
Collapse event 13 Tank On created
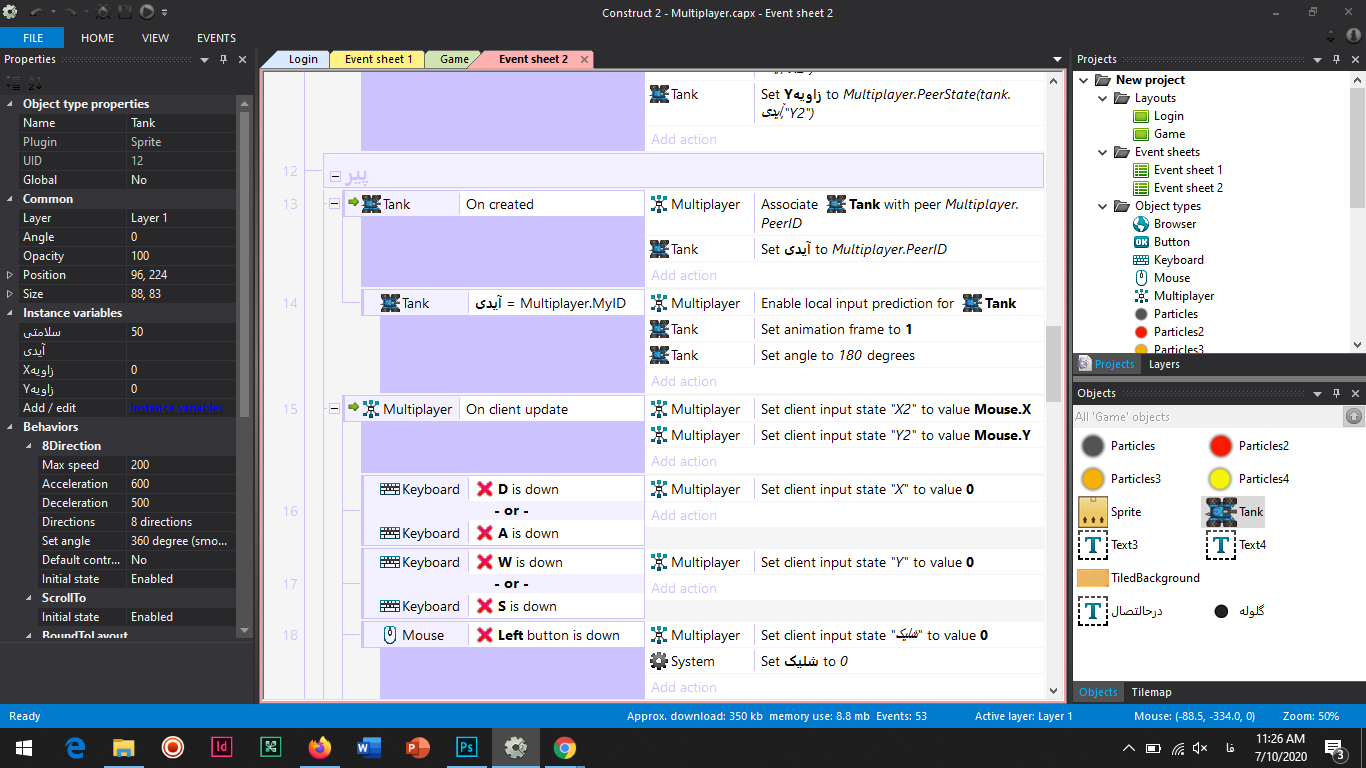[336, 204]
